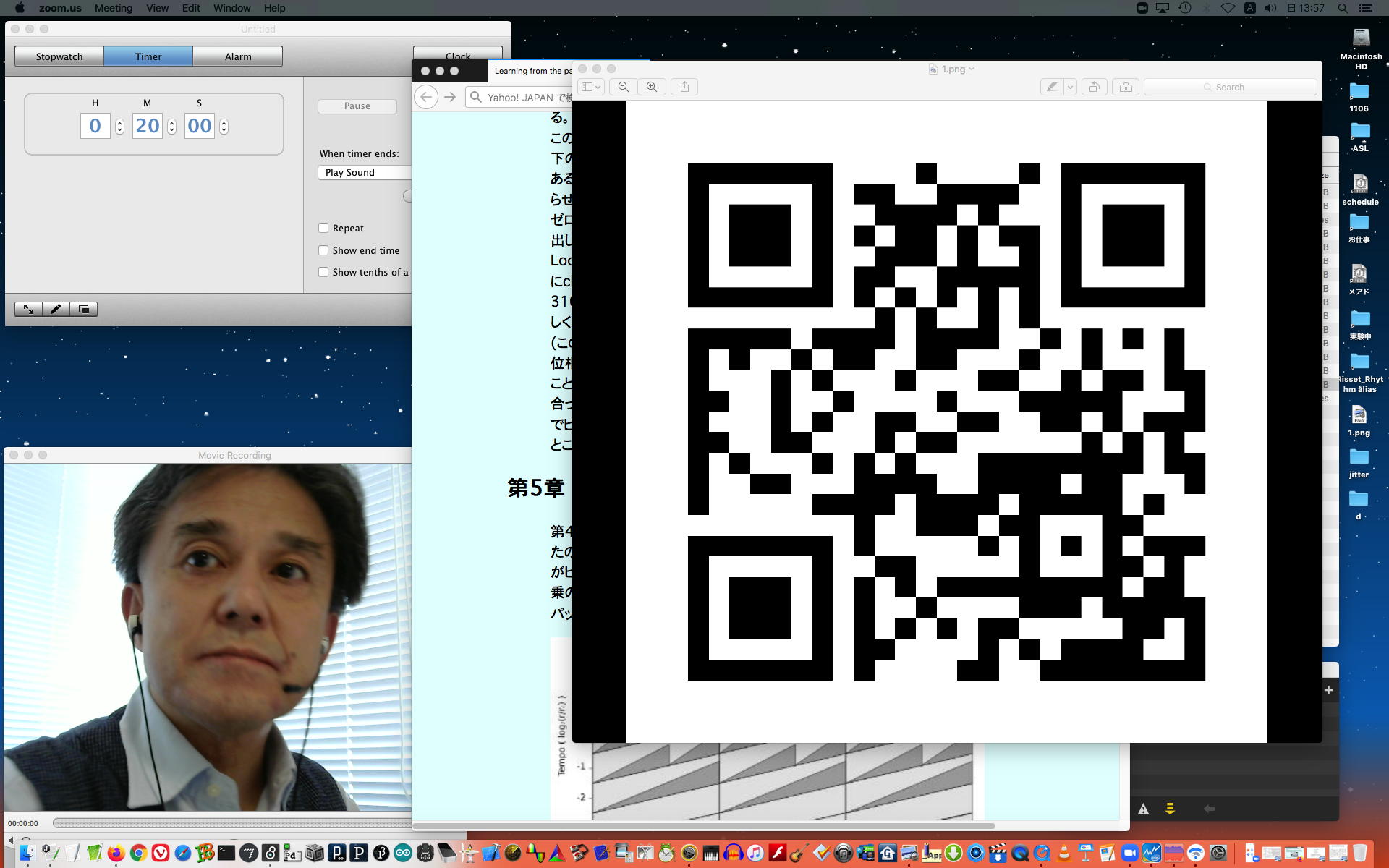
Task: Open the Meeting menu in menu bar
Action: (x=114, y=8)
